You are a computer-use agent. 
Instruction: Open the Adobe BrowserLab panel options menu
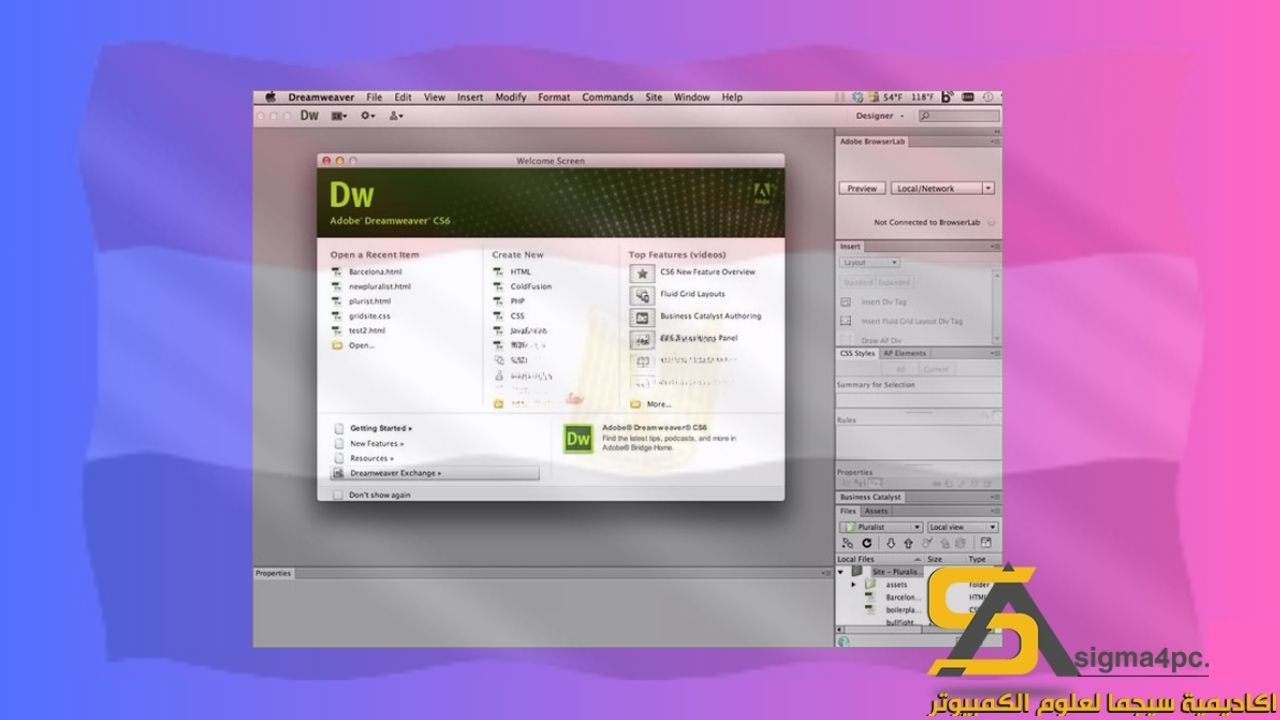click(x=994, y=142)
